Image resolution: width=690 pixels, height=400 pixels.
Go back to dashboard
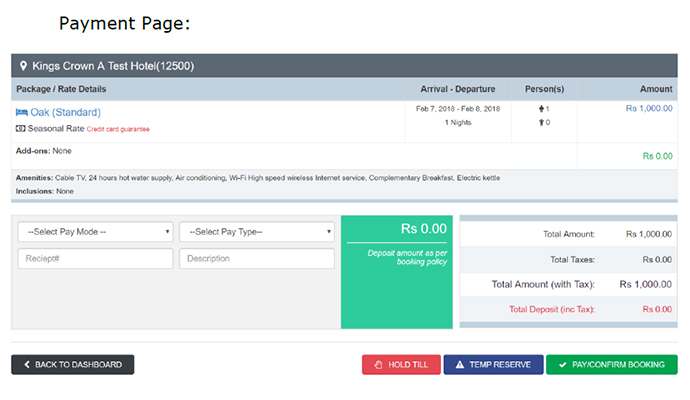(x=73, y=365)
